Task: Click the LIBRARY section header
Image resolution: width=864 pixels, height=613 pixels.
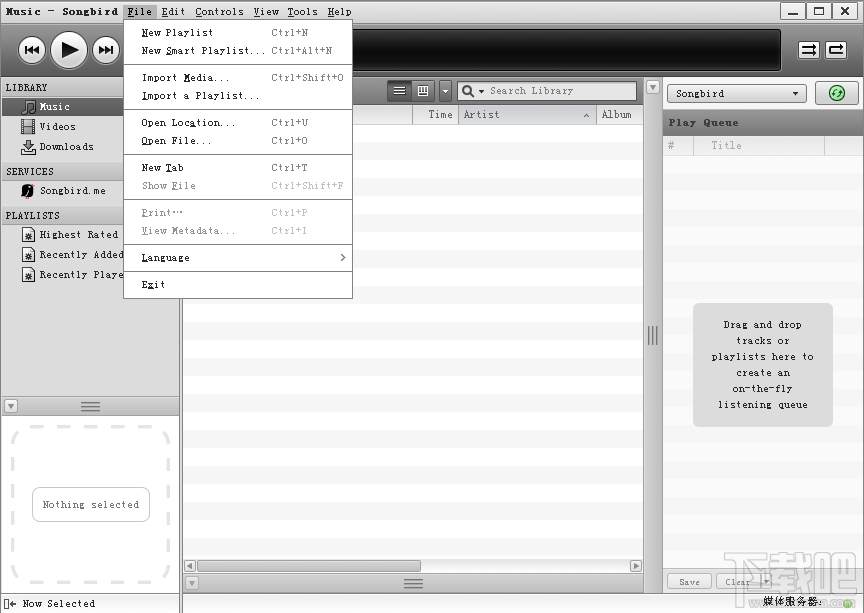Action: click(x=62, y=88)
